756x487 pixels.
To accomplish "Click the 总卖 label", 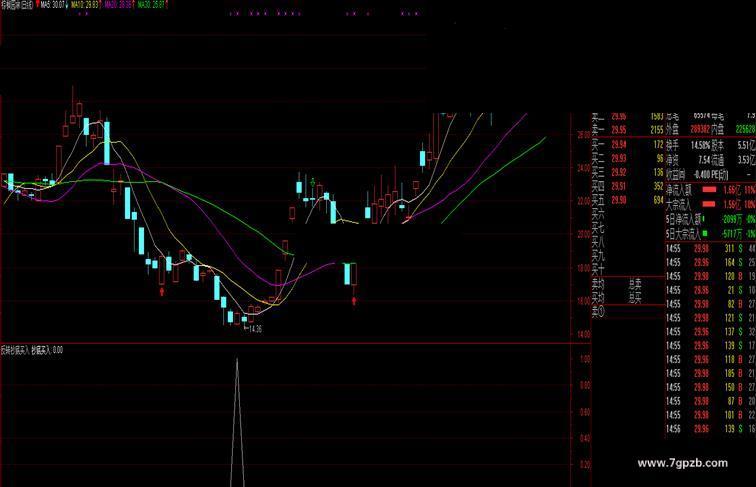I will 635,284.
